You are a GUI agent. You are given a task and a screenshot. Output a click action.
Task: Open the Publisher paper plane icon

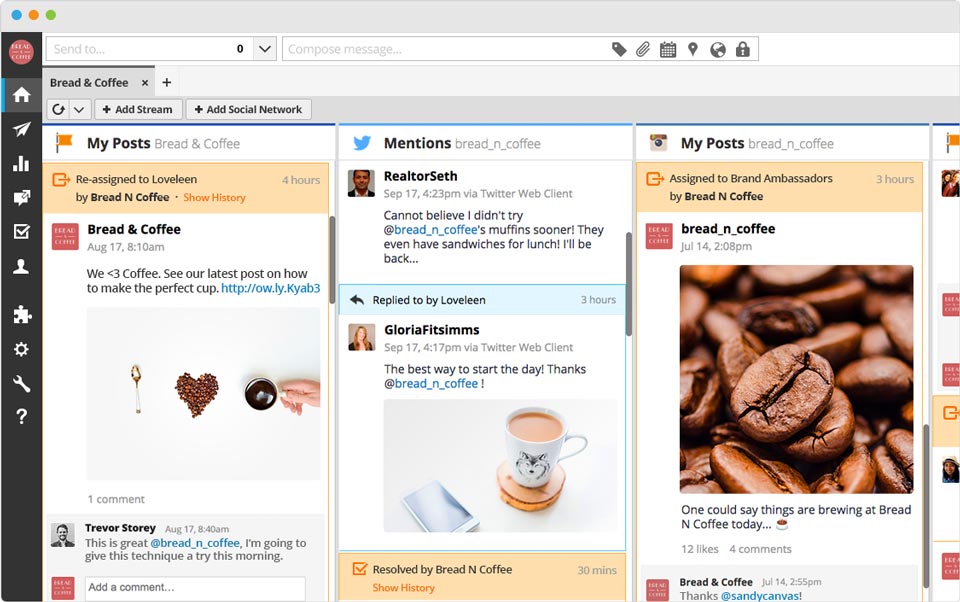(x=21, y=129)
